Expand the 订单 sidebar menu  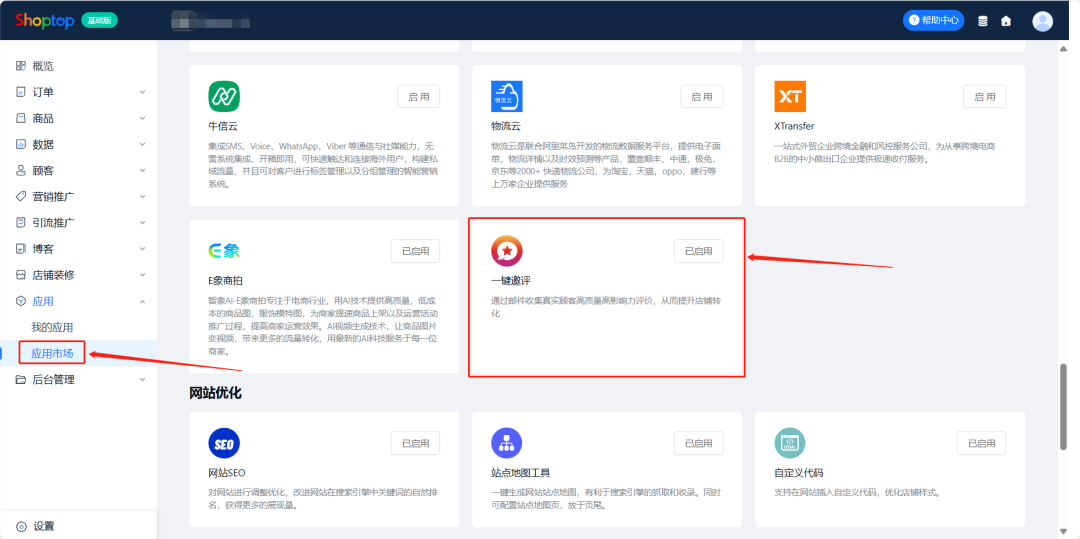click(78, 92)
